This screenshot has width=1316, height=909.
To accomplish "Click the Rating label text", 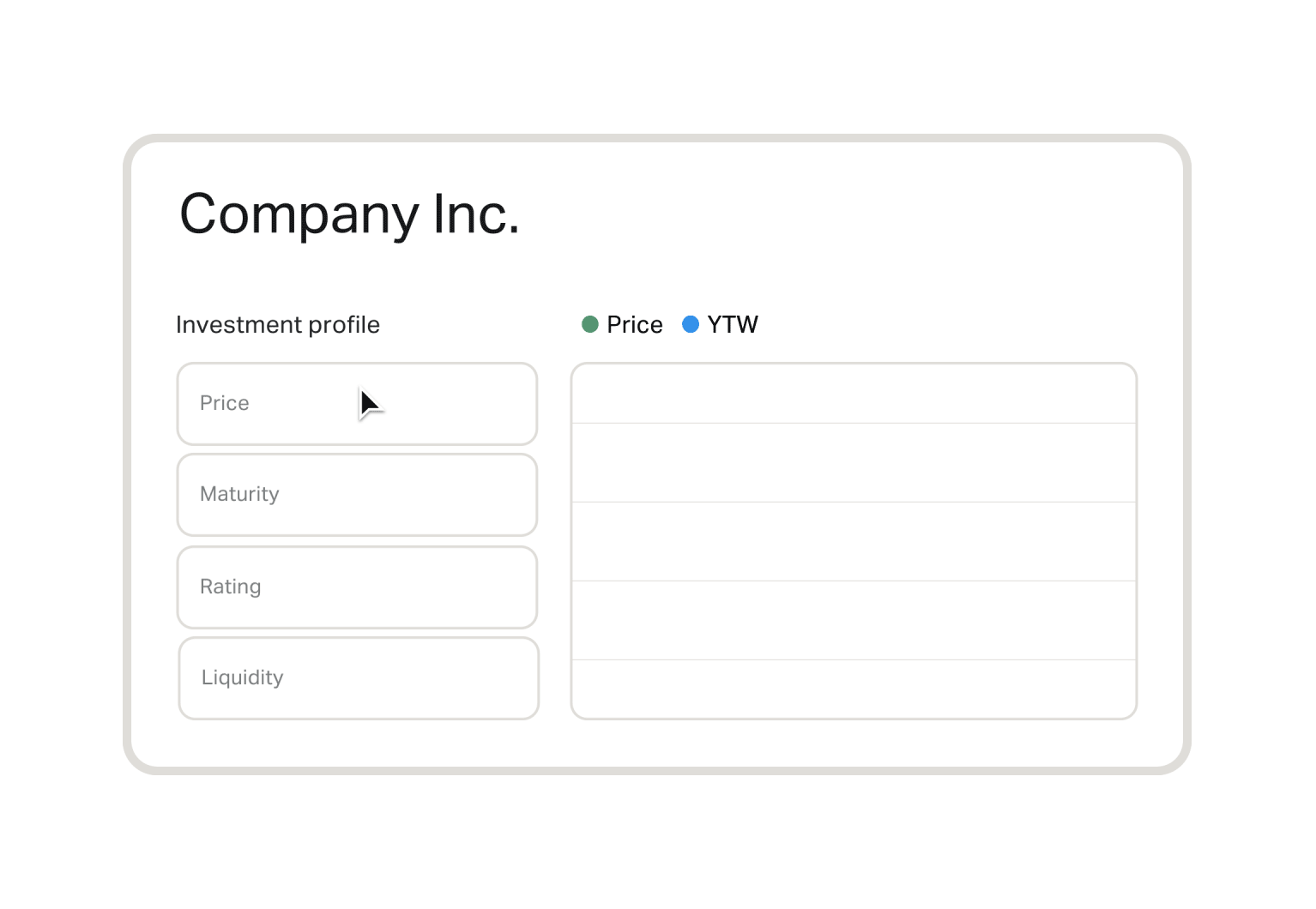I will (x=231, y=587).
